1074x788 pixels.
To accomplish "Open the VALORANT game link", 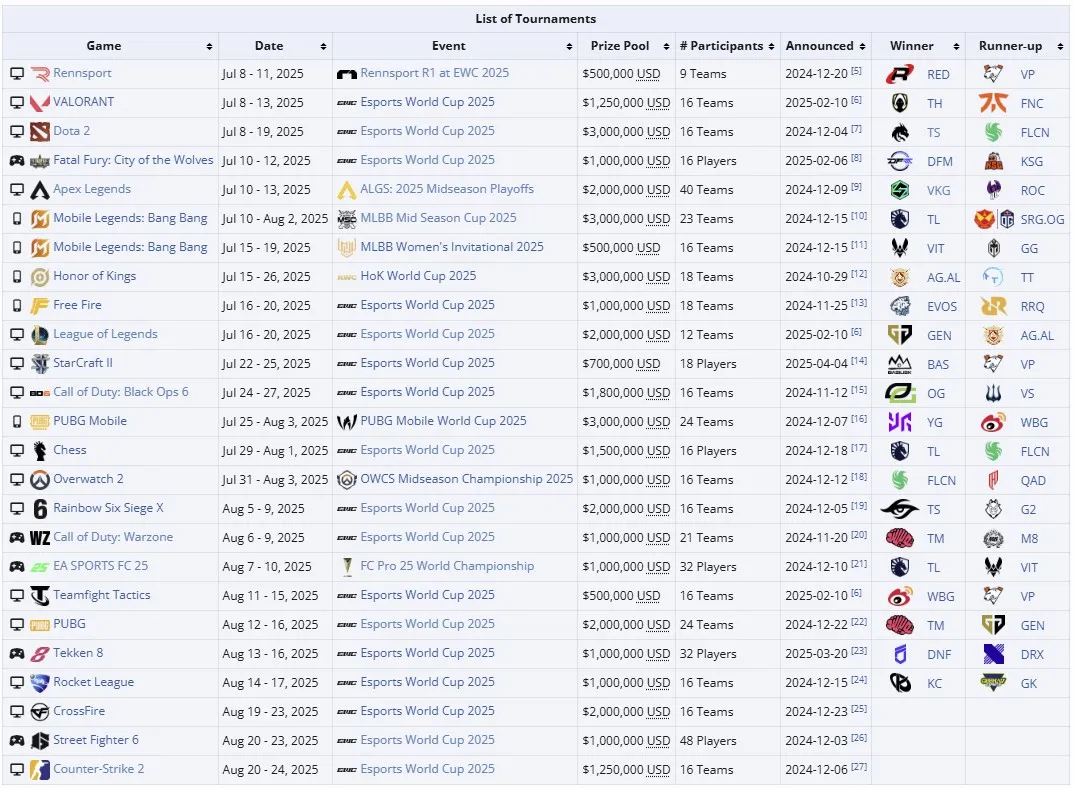I will pos(84,101).
